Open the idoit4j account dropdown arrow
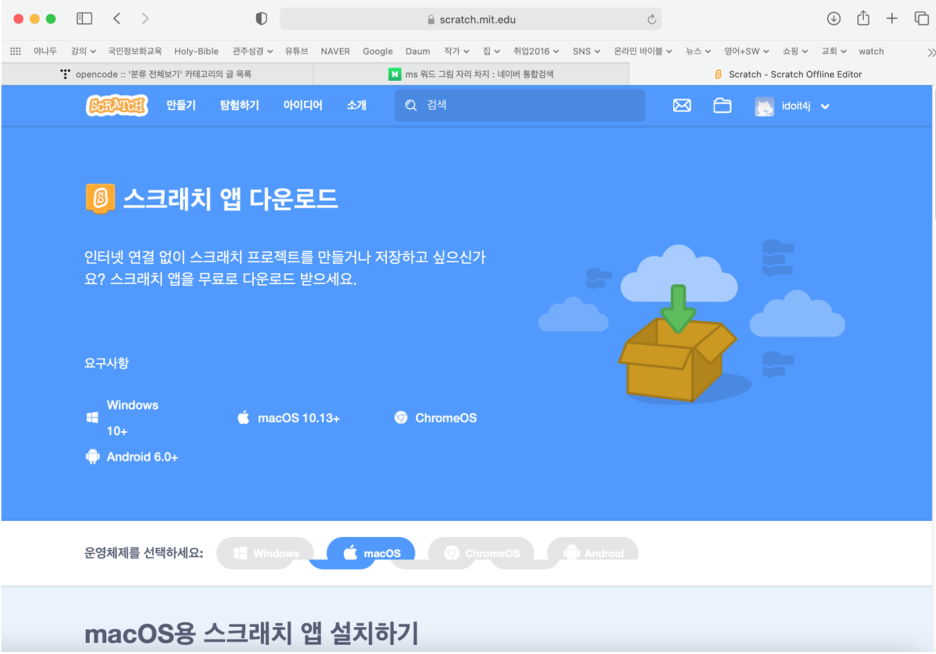The height and width of the screenshot is (654, 936). [825, 107]
